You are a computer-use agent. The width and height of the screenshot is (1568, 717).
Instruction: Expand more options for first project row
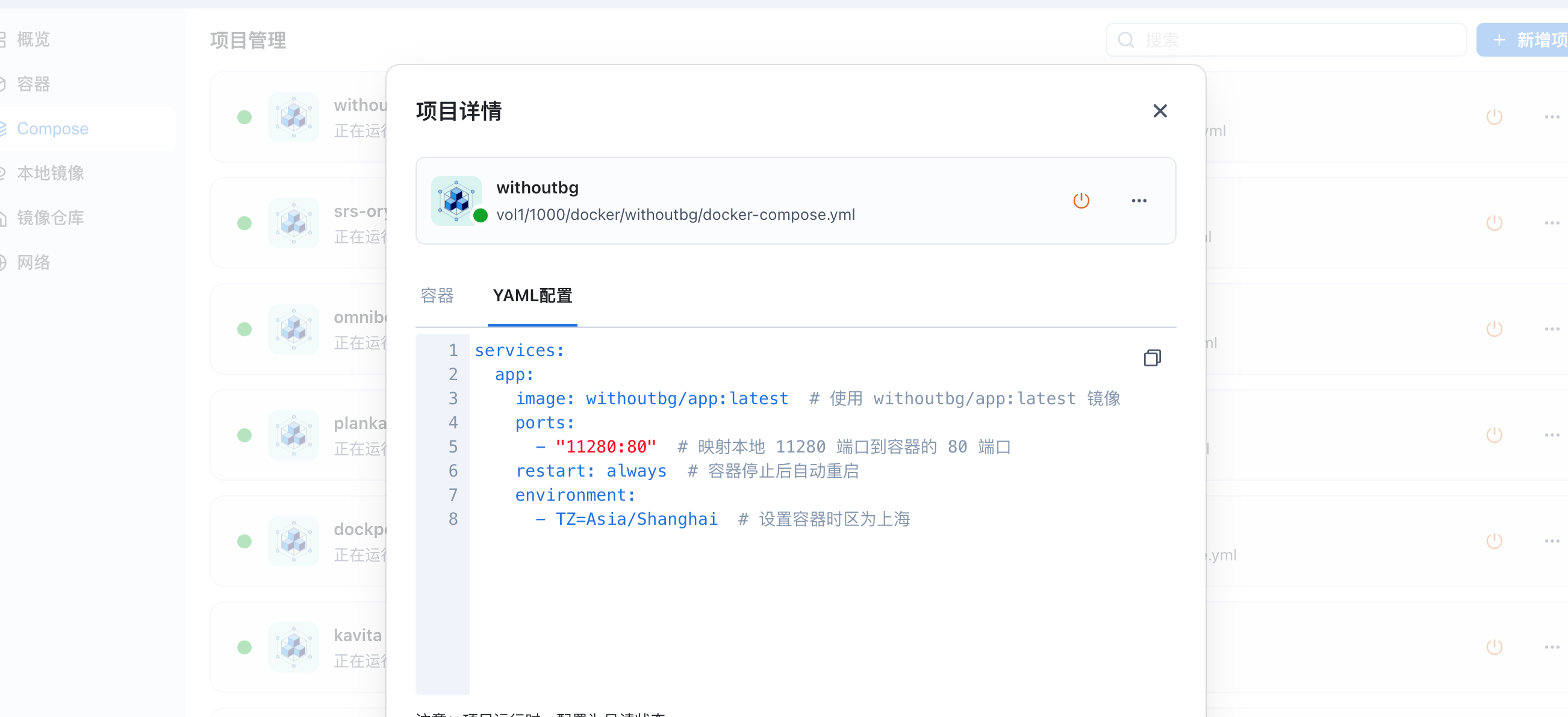pyautogui.click(x=1552, y=116)
